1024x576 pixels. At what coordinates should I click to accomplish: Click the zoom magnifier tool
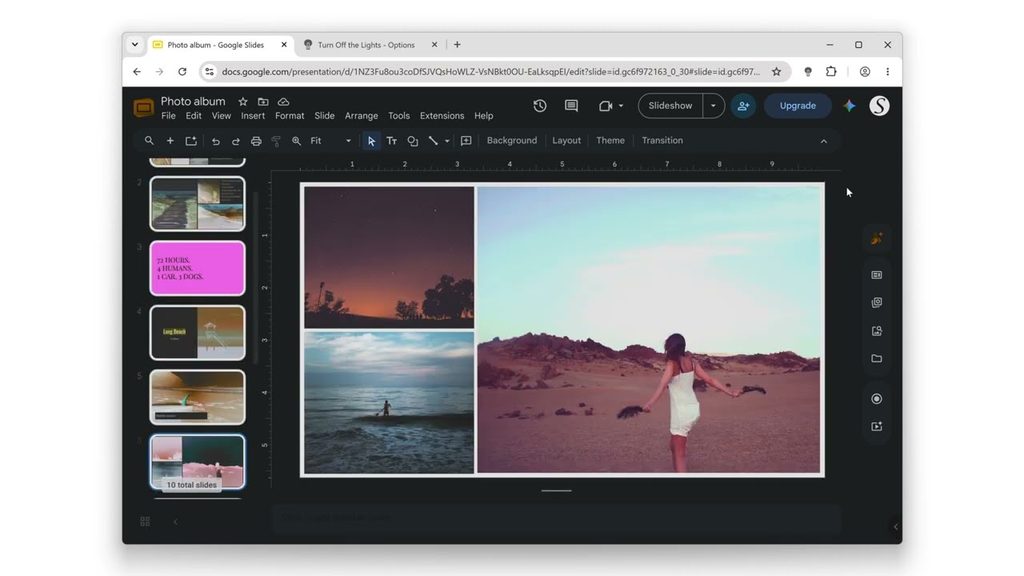[296, 141]
